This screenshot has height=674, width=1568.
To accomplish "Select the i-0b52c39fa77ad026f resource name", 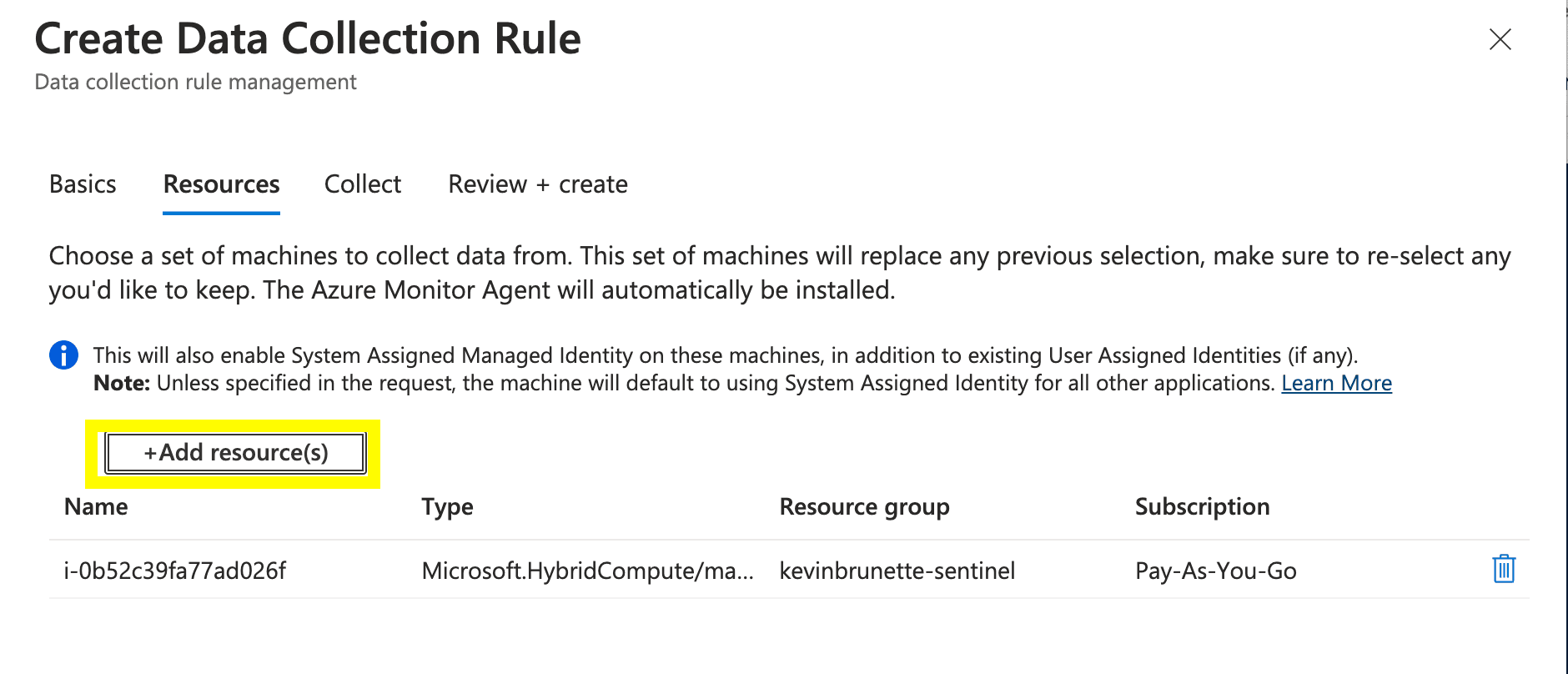I will [175, 571].
